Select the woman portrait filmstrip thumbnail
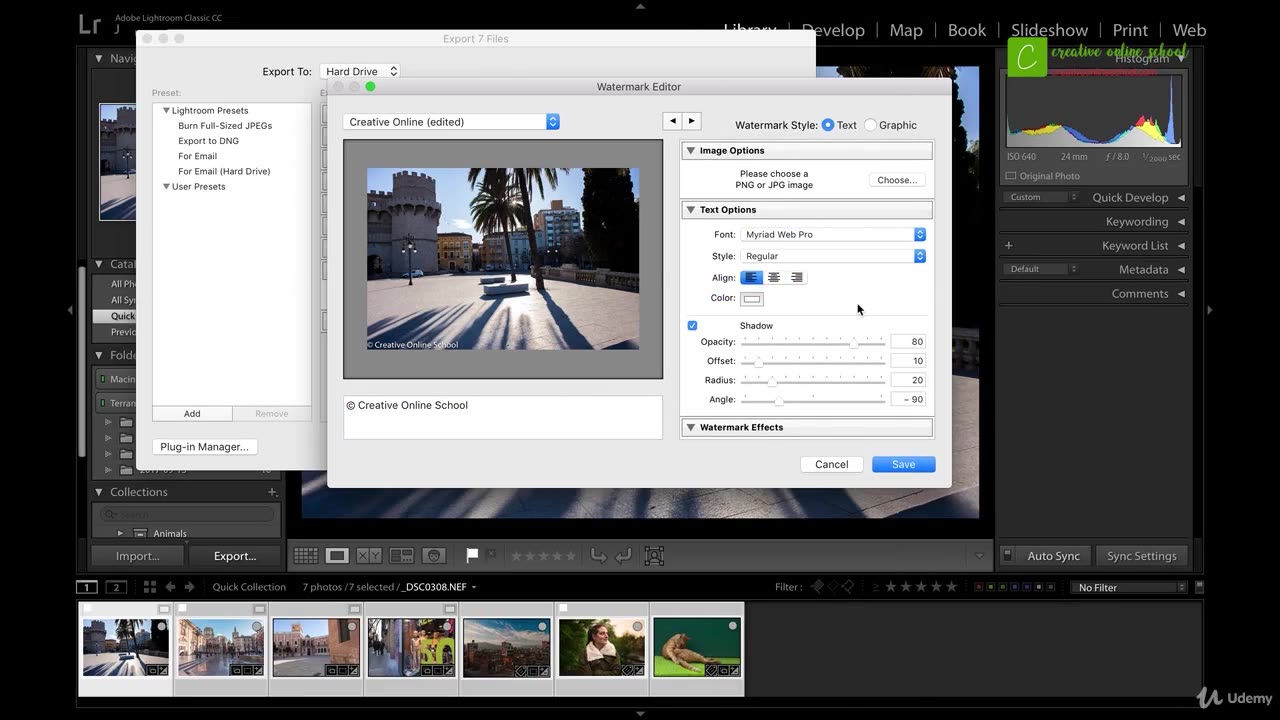 [x=602, y=646]
